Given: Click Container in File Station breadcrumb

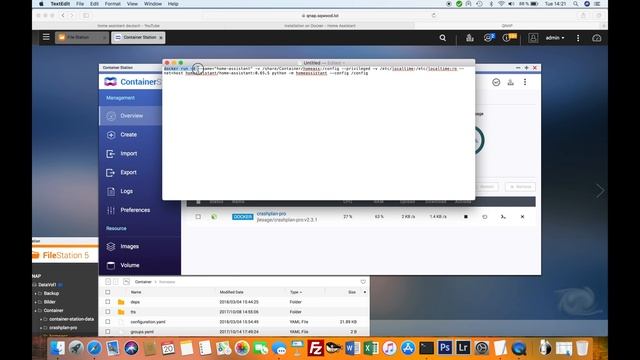Looking at the screenshot, I should [x=143, y=282].
